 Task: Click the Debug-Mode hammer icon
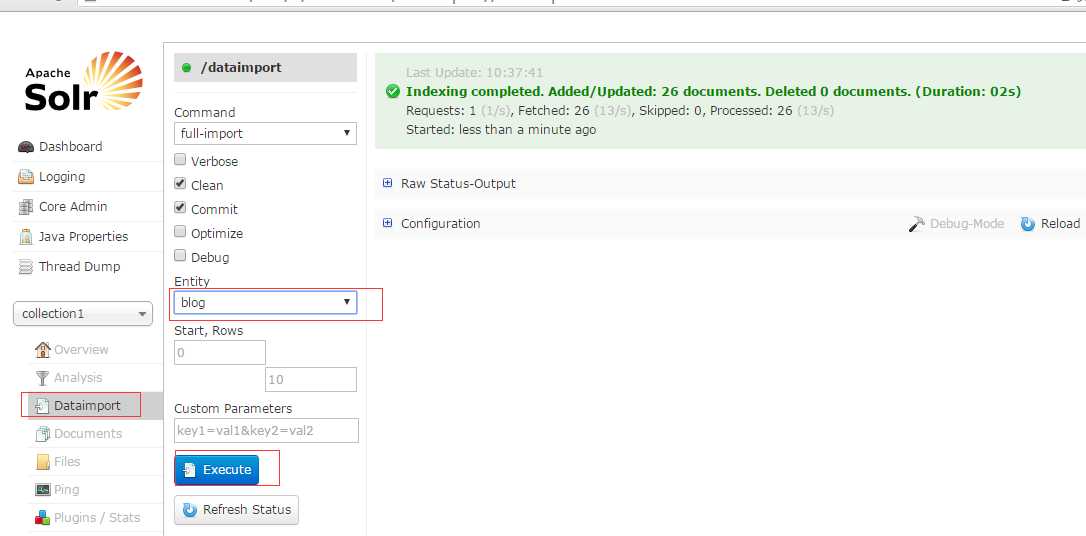[916, 224]
